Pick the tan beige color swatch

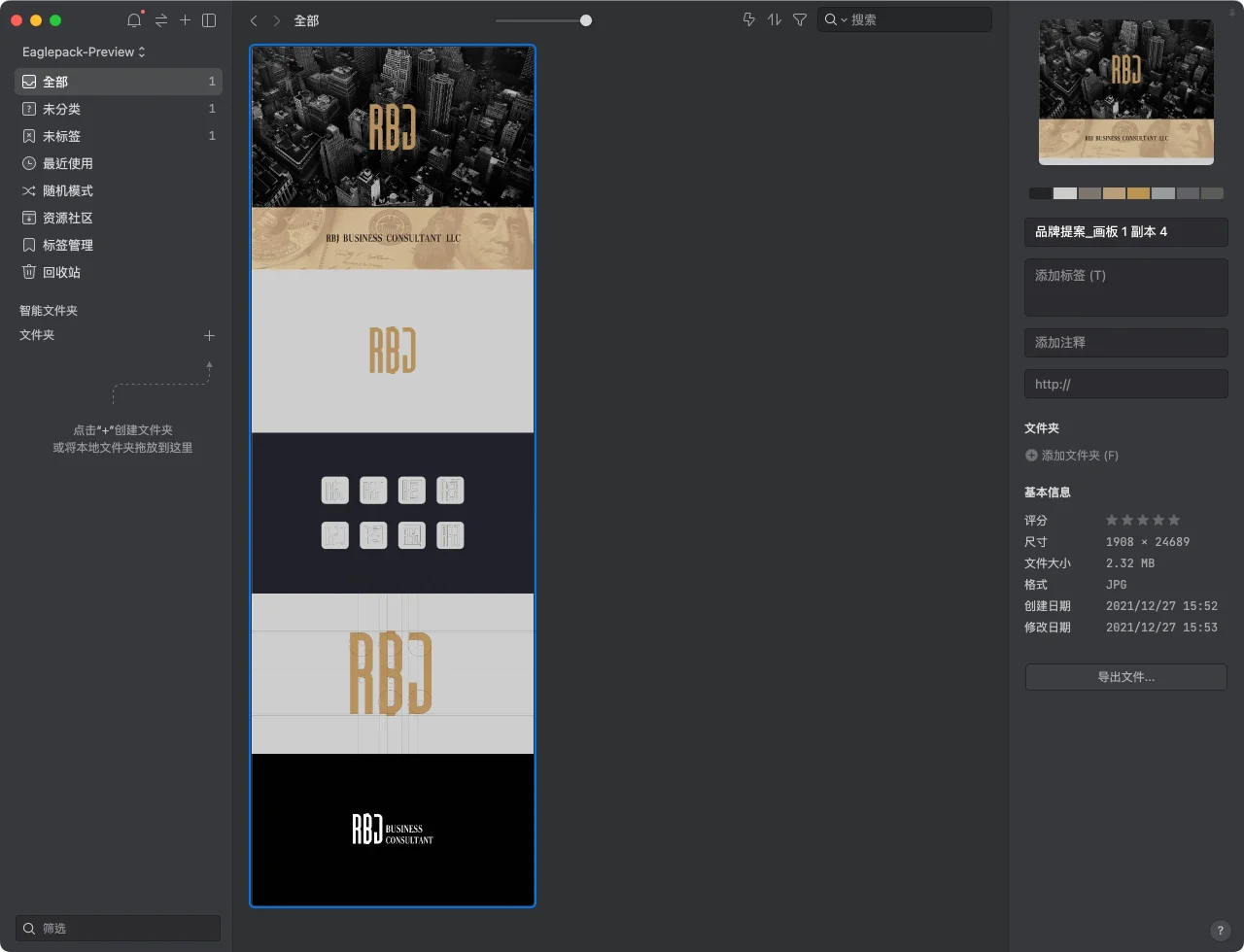coord(1114,193)
